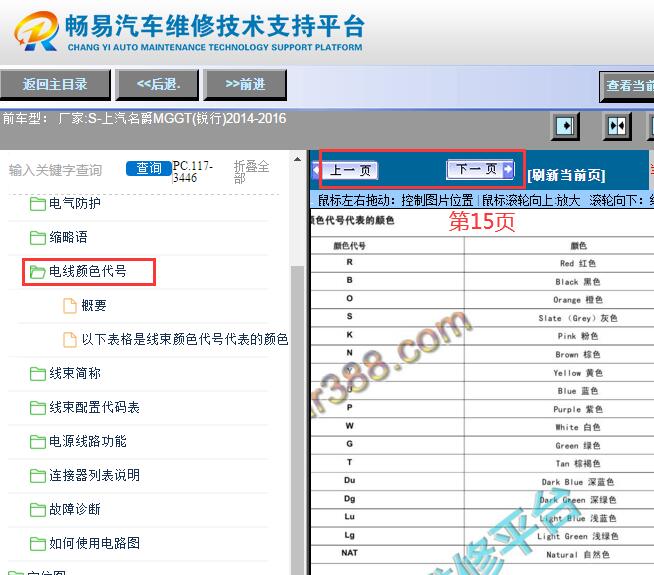This screenshot has height=575, width=654.
Task: Click the 连接器列表说明 folder icon
Action: (38, 476)
